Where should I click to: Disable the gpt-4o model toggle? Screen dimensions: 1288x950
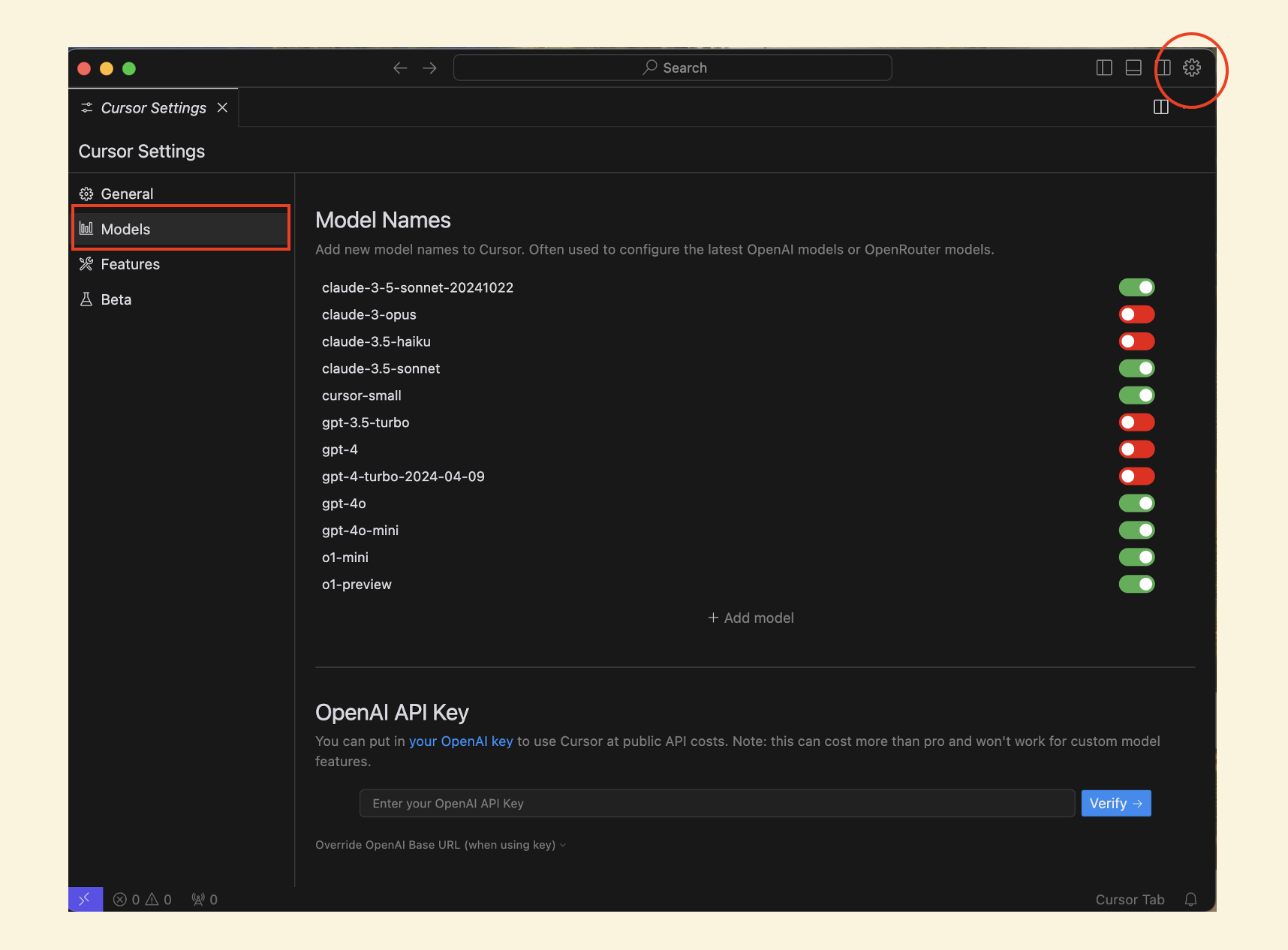coord(1136,504)
